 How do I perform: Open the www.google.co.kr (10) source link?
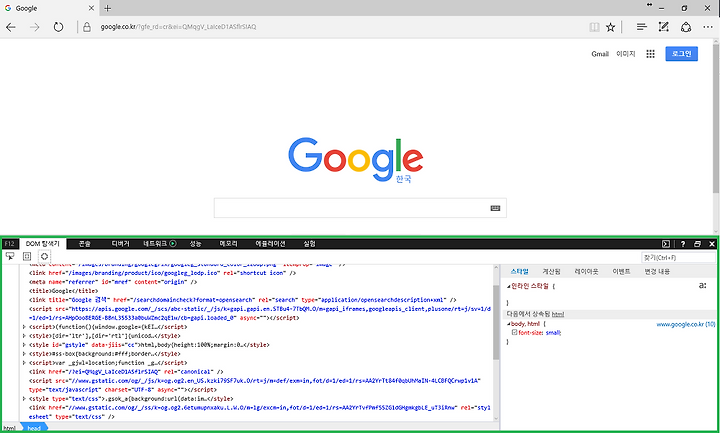686,324
